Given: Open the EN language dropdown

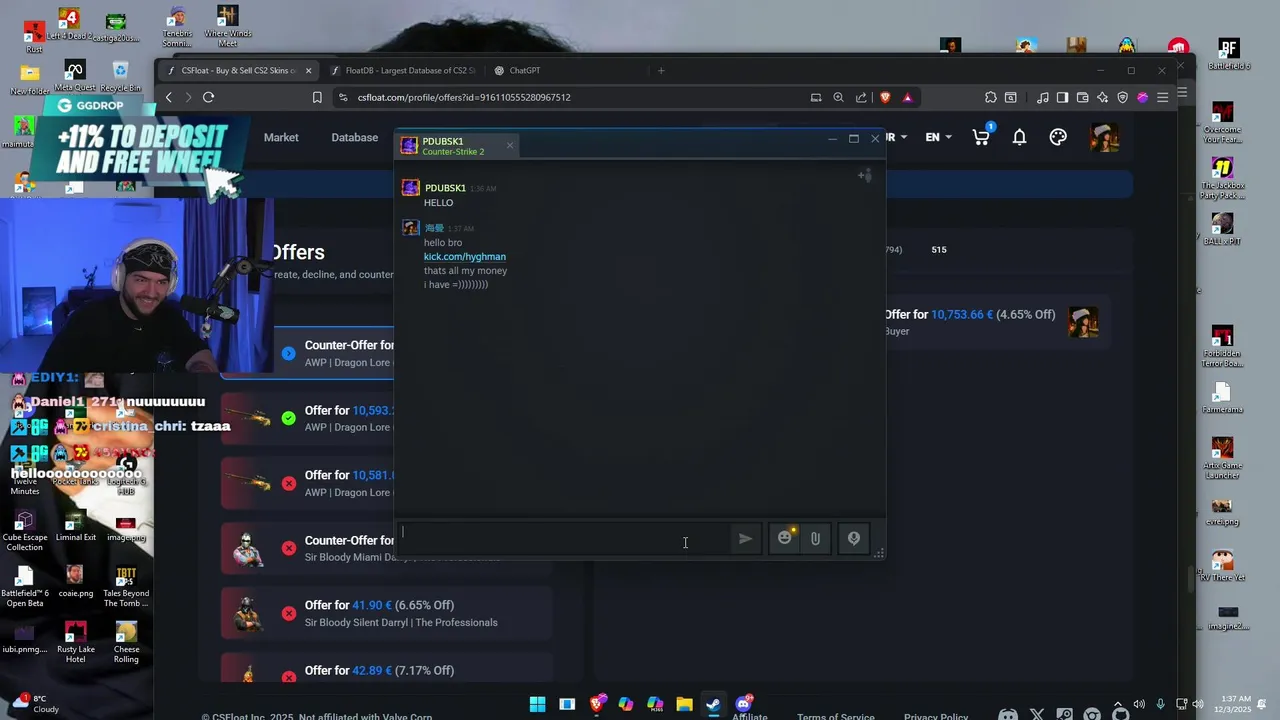Looking at the screenshot, I should tap(938, 137).
